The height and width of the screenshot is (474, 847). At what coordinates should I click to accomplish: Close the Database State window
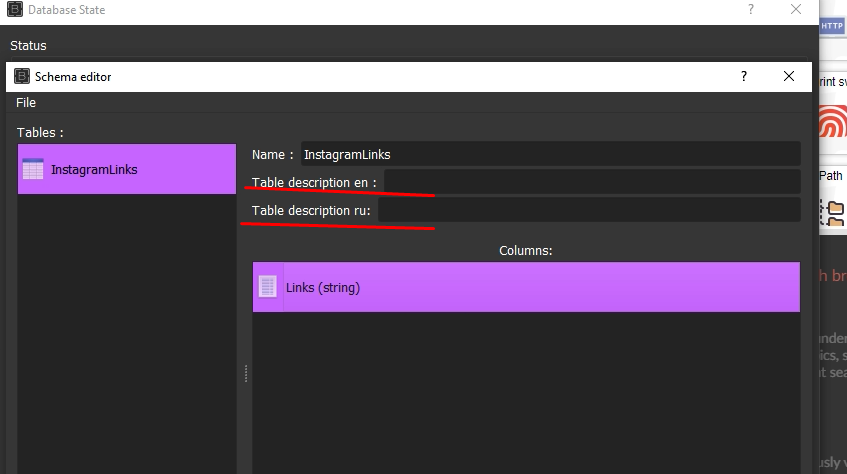coord(796,10)
